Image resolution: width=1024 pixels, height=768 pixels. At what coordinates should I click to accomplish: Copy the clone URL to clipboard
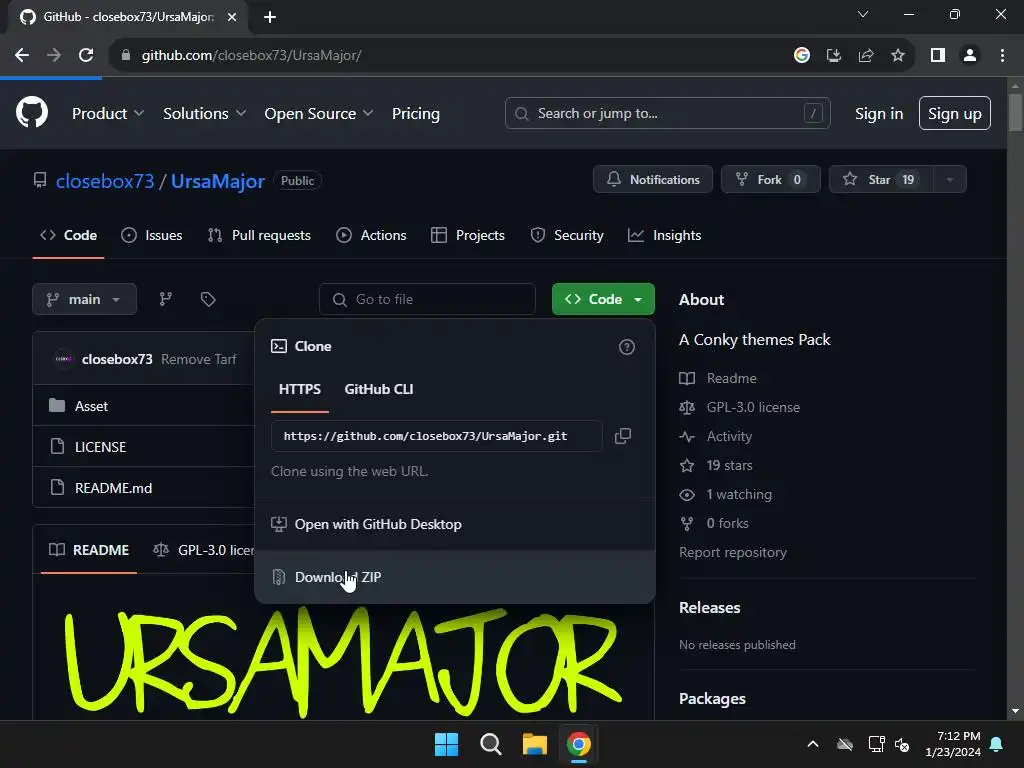click(x=623, y=436)
